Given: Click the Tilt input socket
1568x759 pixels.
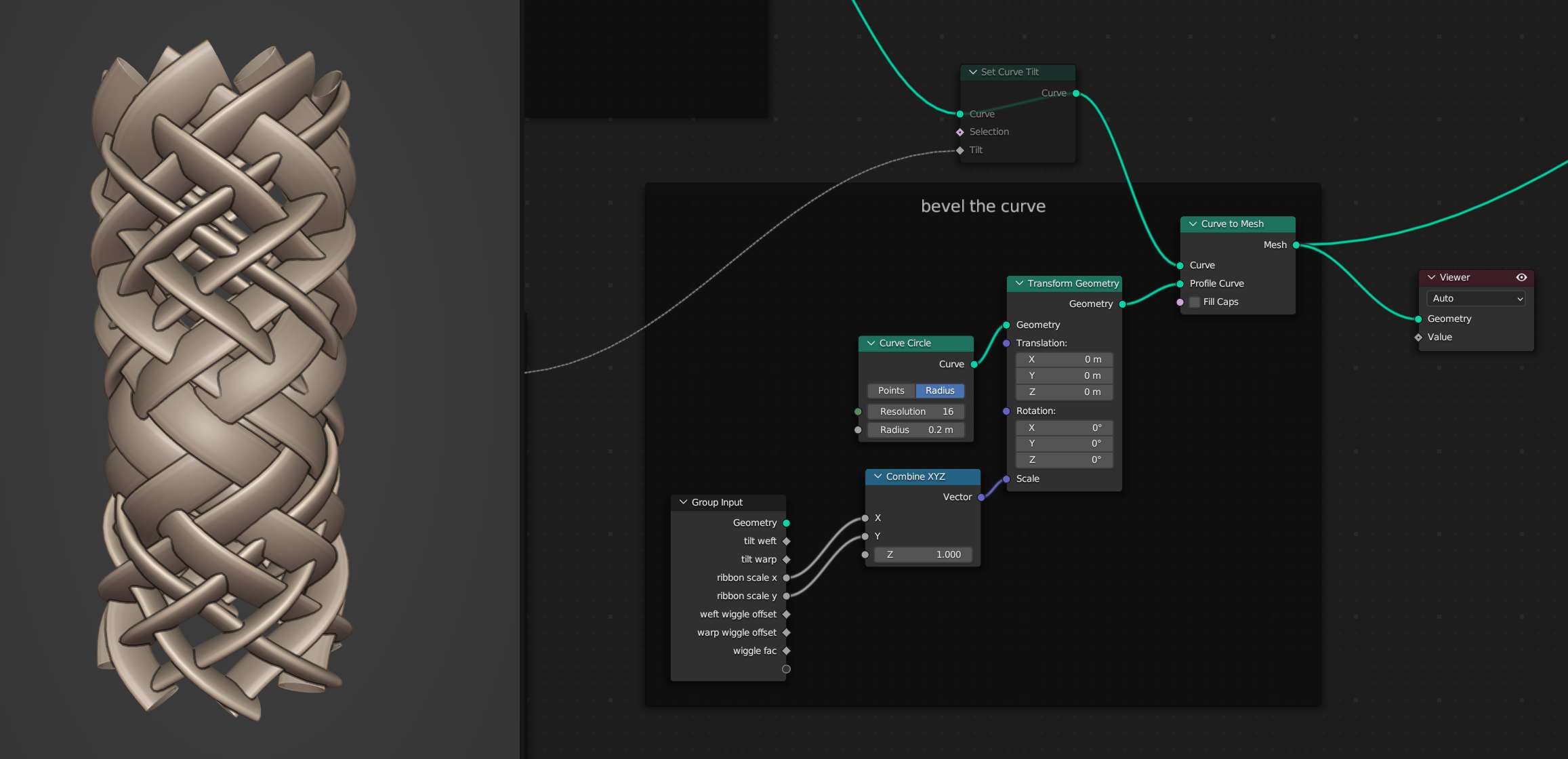Looking at the screenshot, I should point(960,150).
